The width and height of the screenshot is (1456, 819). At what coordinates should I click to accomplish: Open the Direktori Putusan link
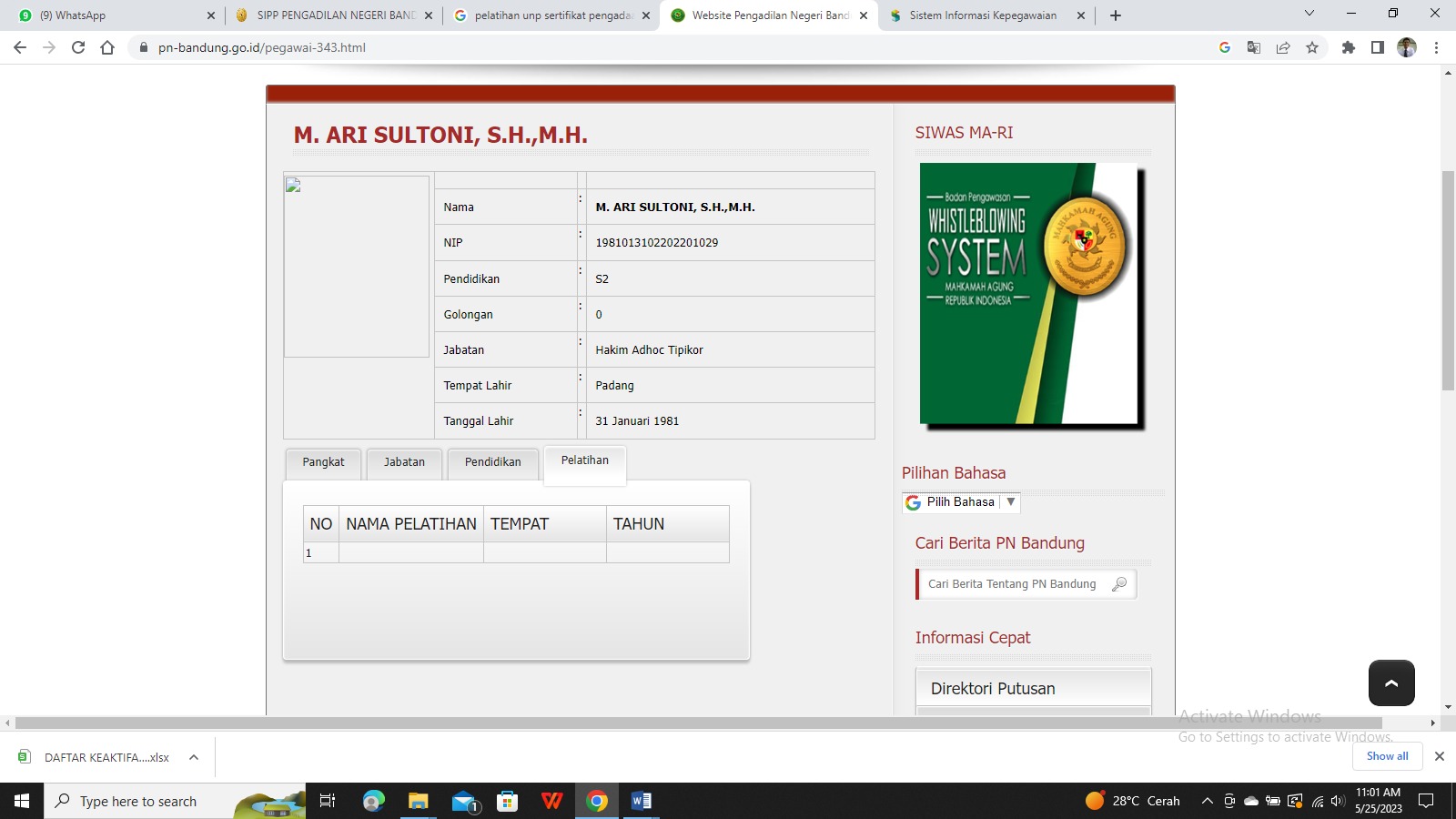[993, 689]
